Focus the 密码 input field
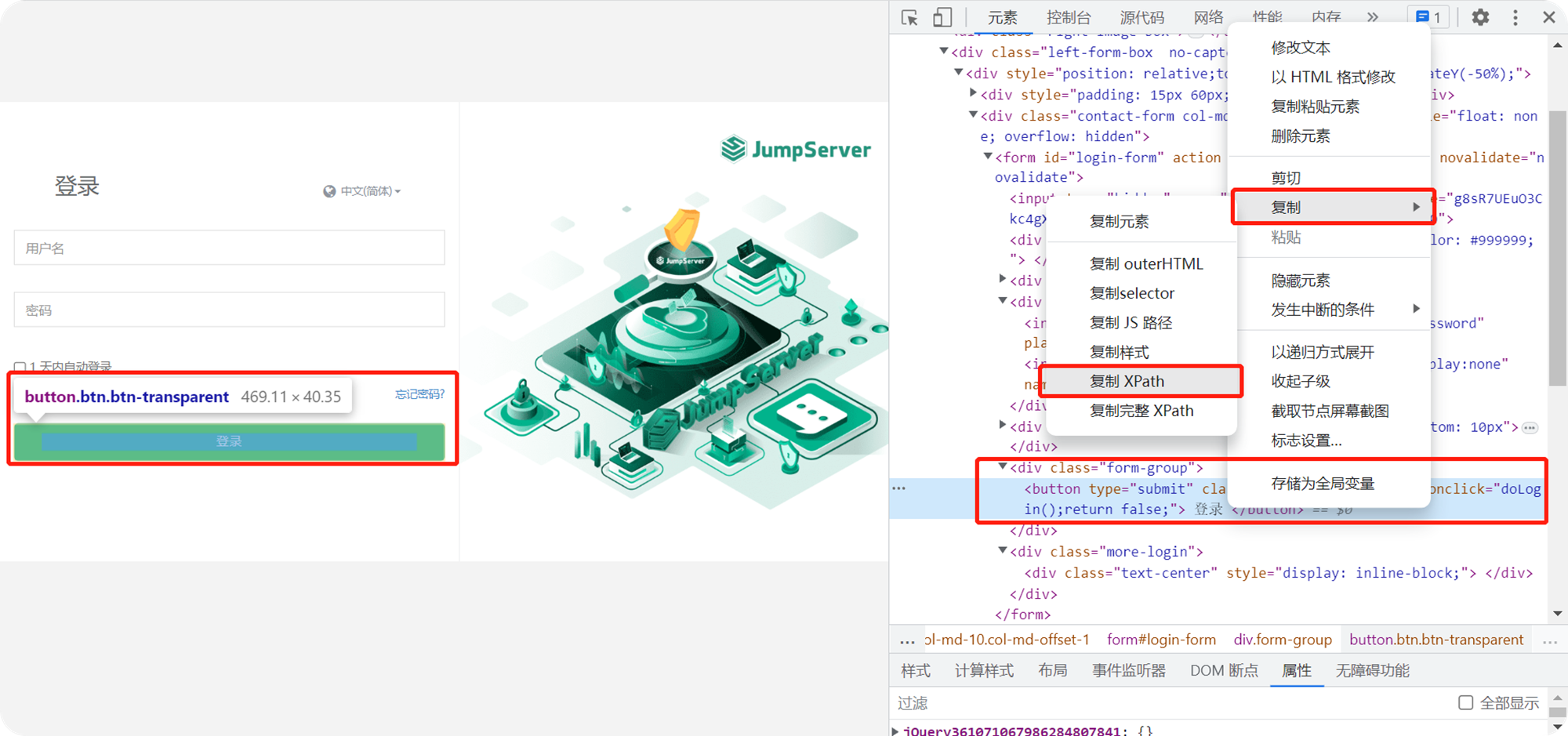 coord(229,310)
